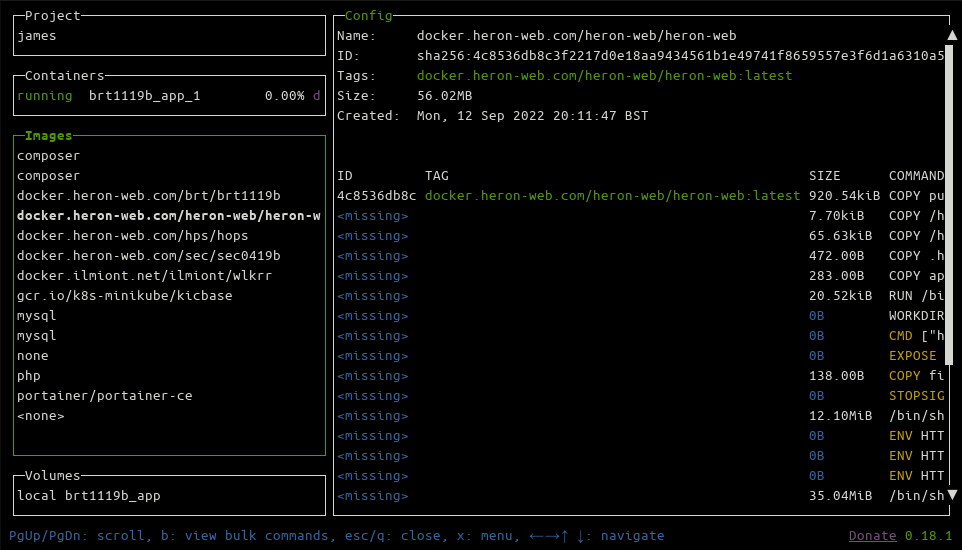Click the 0.18.1 version number
The image size is (962, 550).
click(x=929, y=536)
